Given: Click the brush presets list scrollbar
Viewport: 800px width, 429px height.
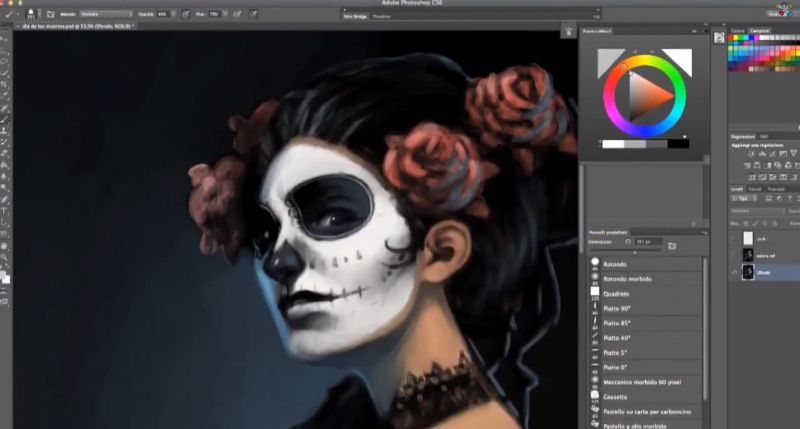Looking at the screenshot, I should [x=706, y=329].
